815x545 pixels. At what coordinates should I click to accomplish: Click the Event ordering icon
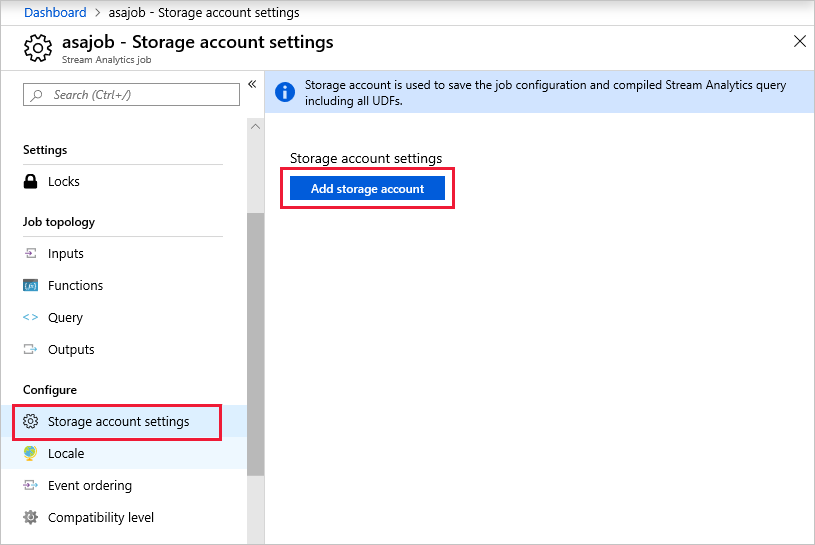pos(30,486)
